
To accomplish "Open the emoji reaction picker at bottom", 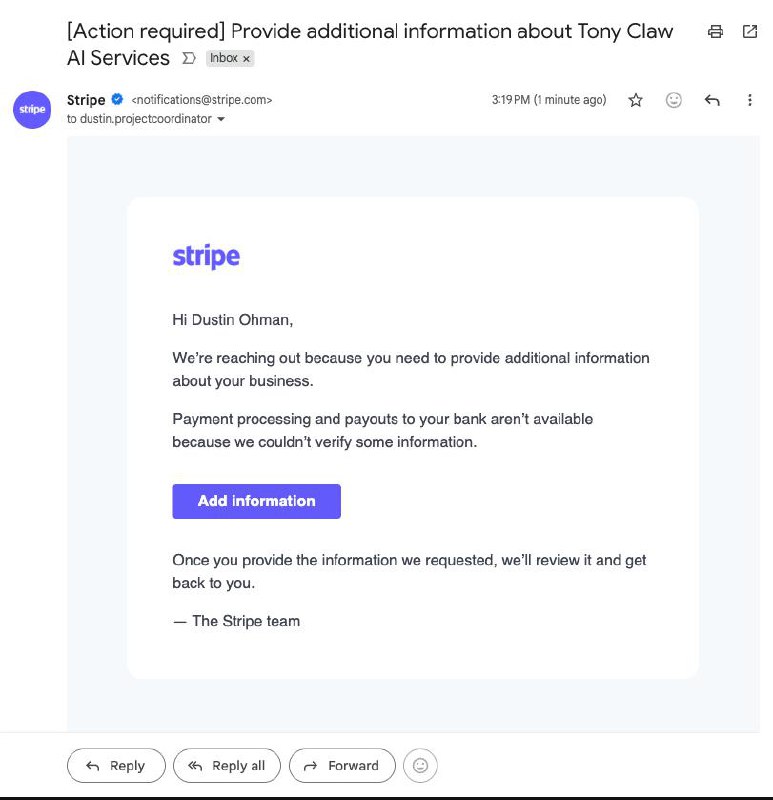I will (421, 766).
